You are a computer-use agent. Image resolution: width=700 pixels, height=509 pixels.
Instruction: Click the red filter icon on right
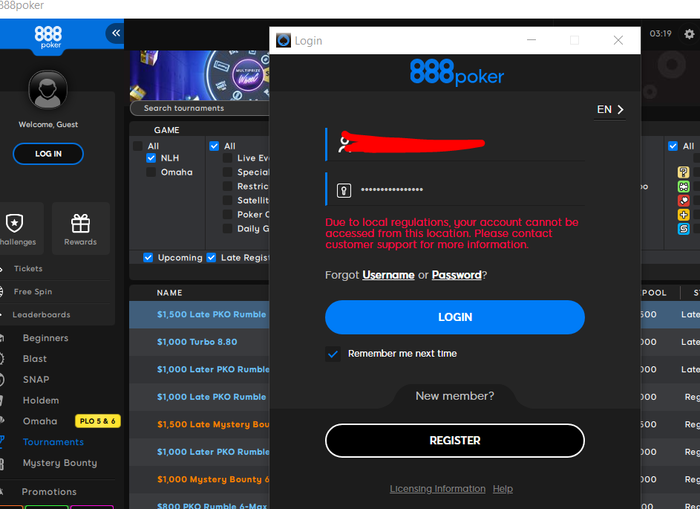(x=683, y=200)
